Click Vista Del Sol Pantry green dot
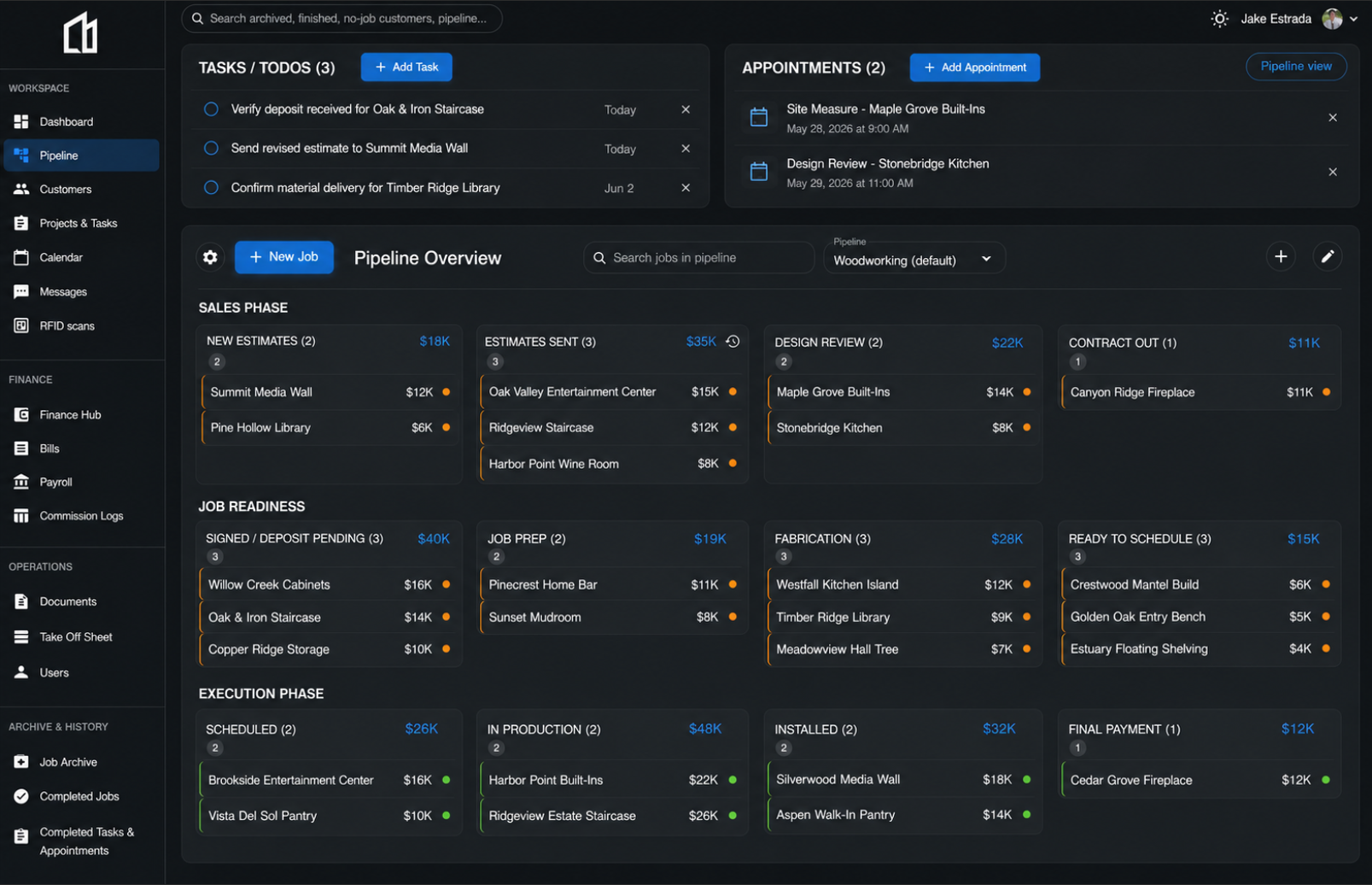The image size is (1372, 885). (447, 816)
